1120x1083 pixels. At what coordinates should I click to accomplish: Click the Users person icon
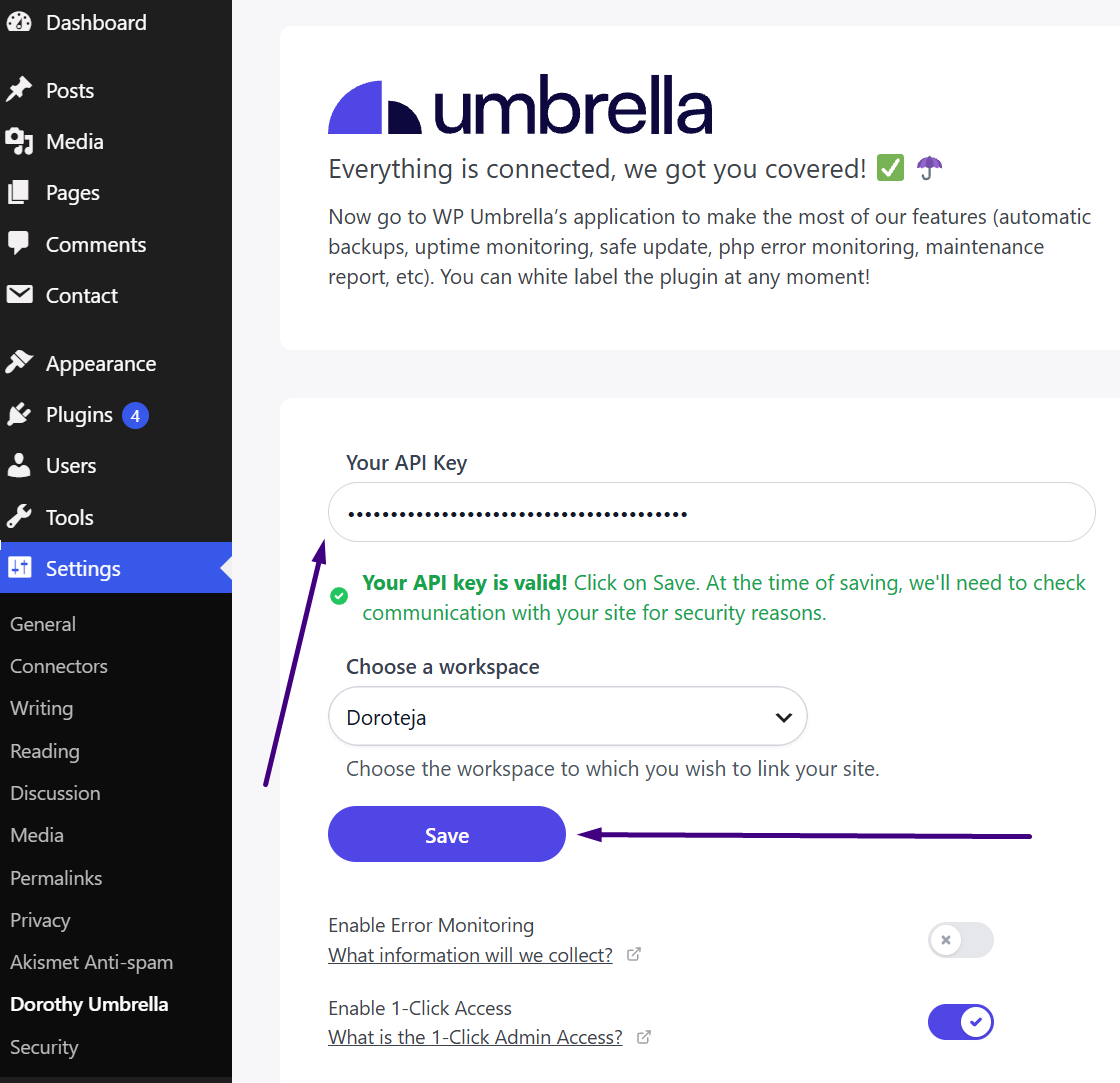[x=19, y=465]
